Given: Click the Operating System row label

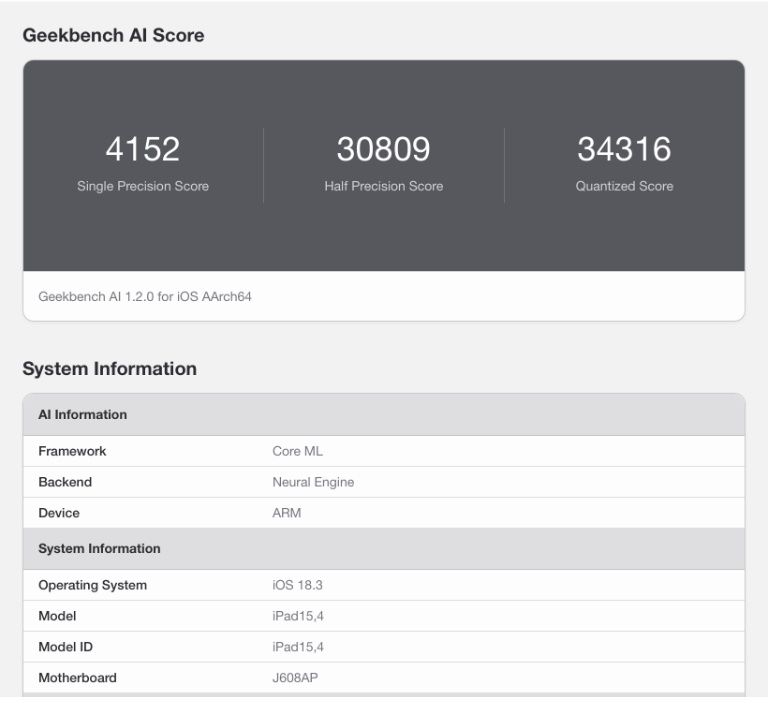Looking at the screenshot, I should coord(93,585).
